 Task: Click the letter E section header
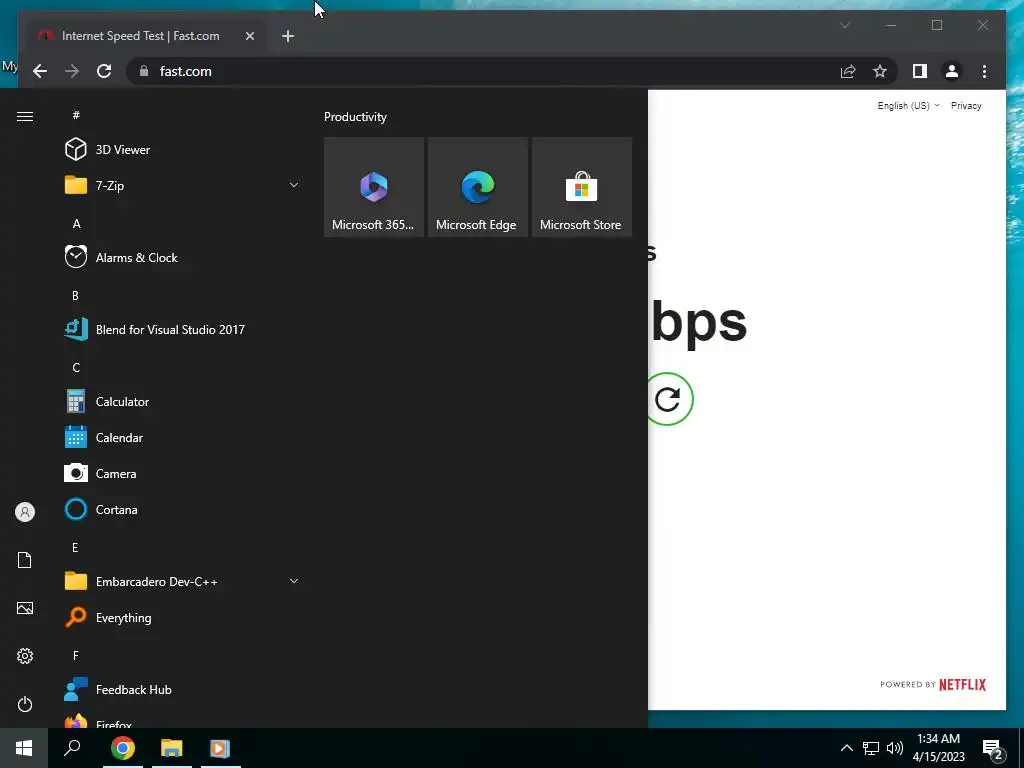click(x=75, y=548)
